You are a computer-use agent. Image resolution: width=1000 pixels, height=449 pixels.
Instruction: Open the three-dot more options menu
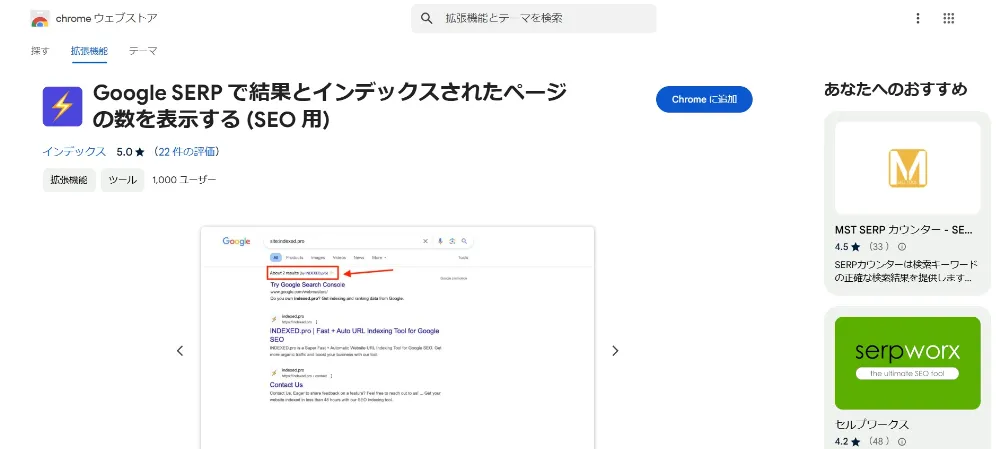(918, 18)
